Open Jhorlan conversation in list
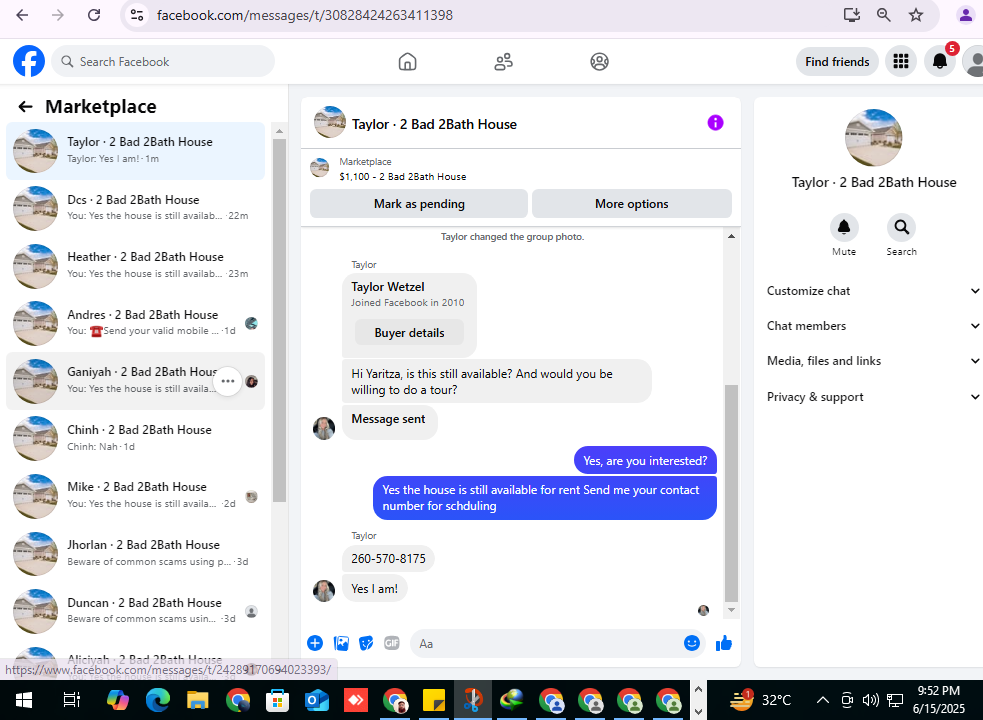Screen dimensions: 983x720 135,553
